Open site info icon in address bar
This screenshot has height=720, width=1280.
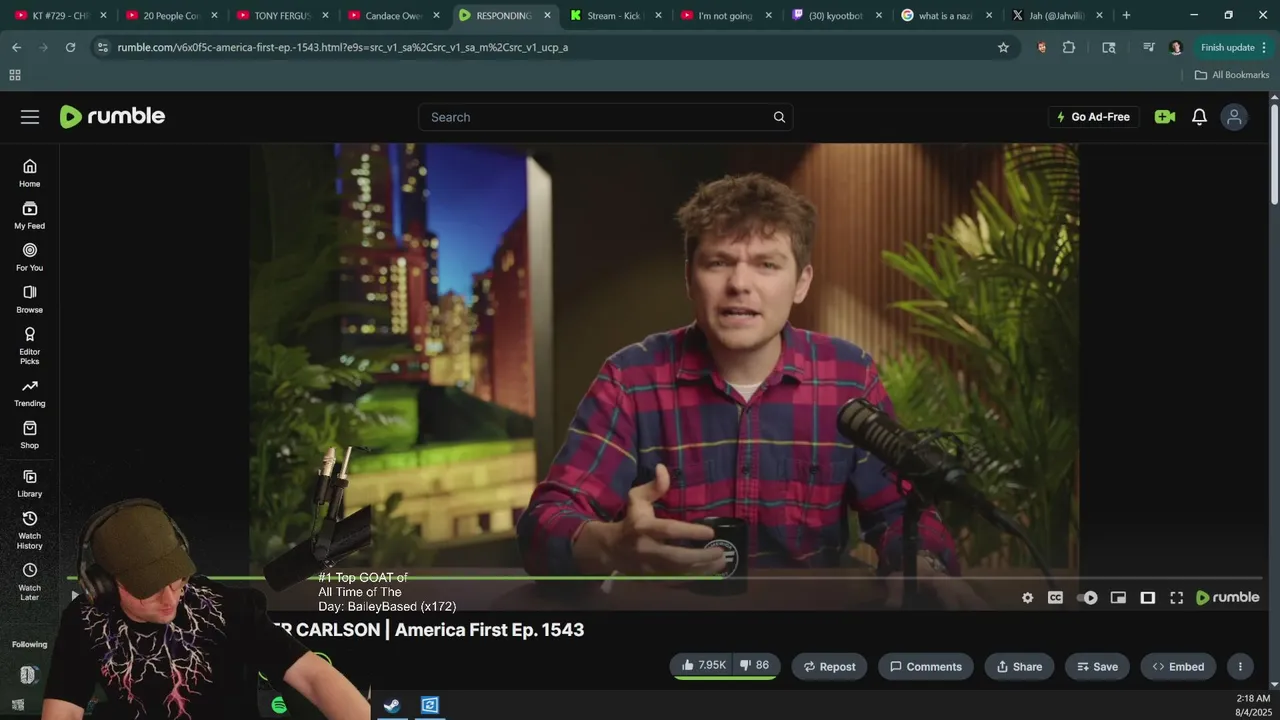pos(102,47)
